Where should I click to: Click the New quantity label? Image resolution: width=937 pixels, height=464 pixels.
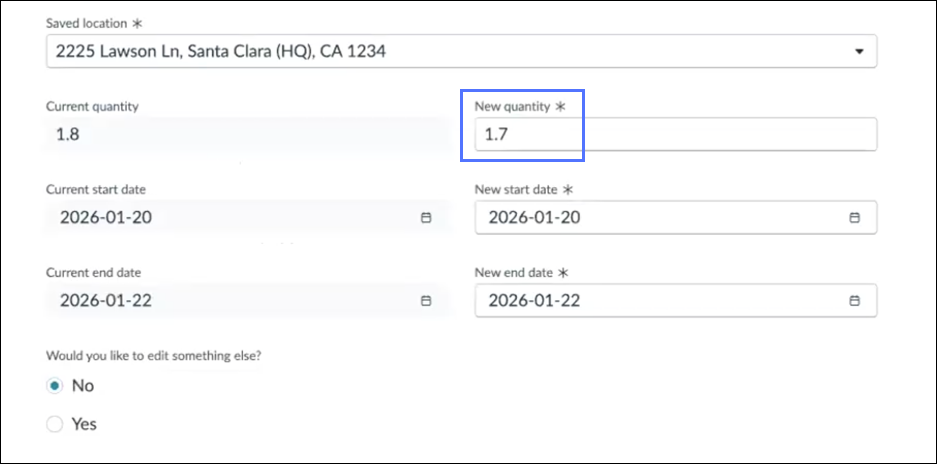click(512, 106)
